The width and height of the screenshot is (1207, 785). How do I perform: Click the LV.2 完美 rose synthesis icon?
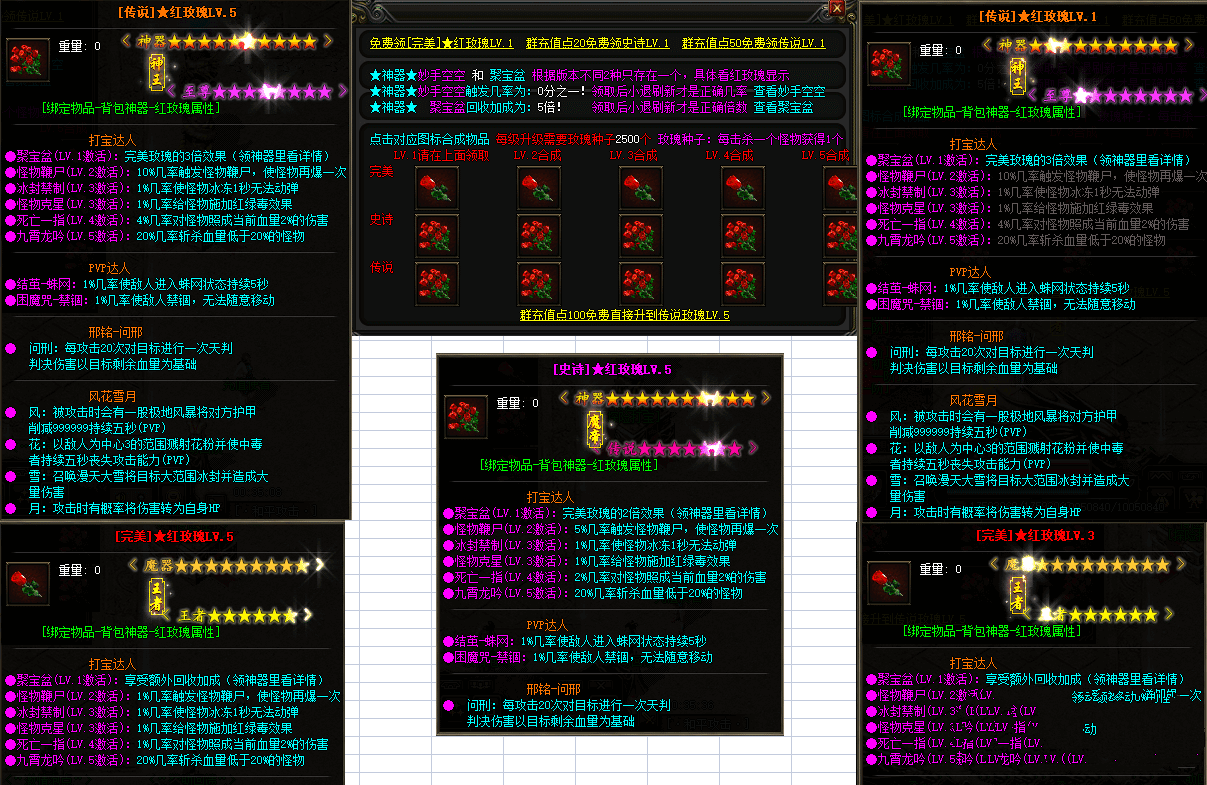point(538,188)
